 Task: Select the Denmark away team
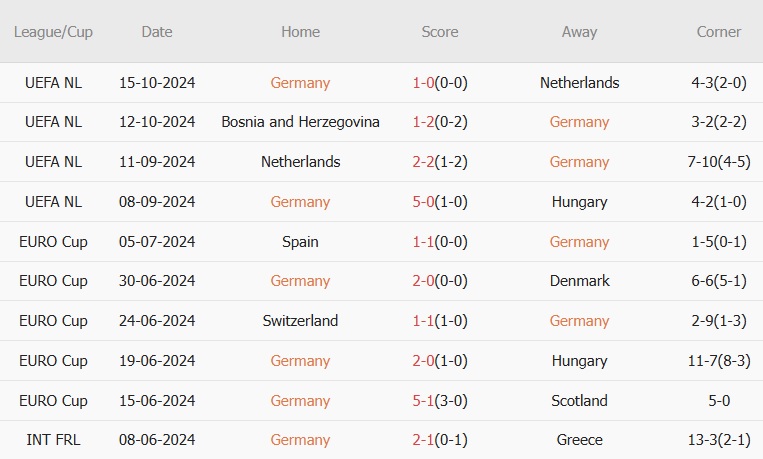579,281
